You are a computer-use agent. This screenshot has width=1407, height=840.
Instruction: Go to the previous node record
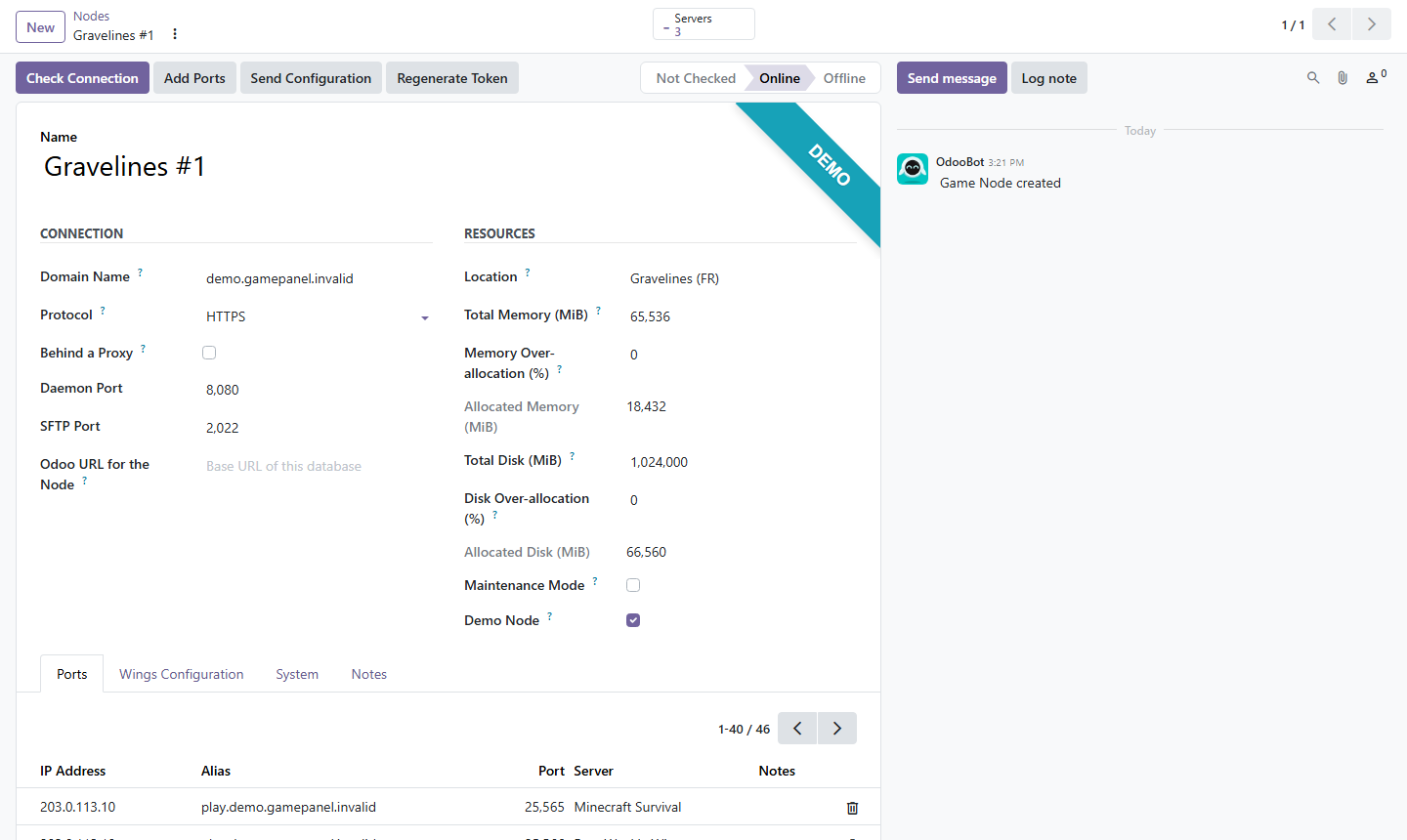click(x=1332, y=24)
